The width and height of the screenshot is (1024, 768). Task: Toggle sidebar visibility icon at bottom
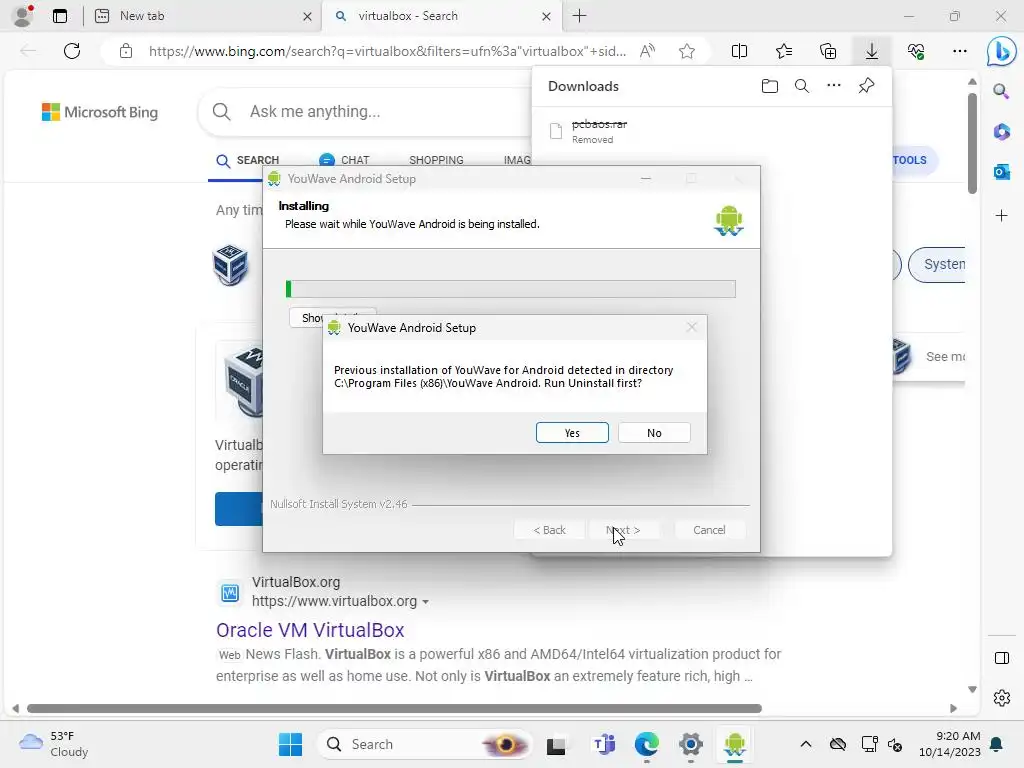pyautogui.click(x=1001, y=658)
